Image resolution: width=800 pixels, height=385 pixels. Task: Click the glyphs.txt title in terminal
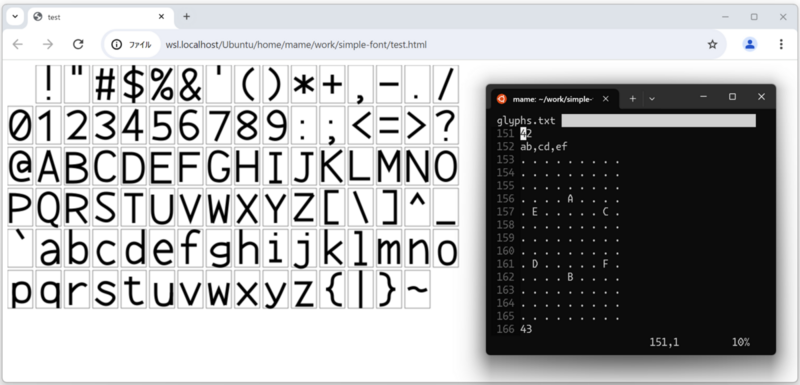(x=526, y=121)
